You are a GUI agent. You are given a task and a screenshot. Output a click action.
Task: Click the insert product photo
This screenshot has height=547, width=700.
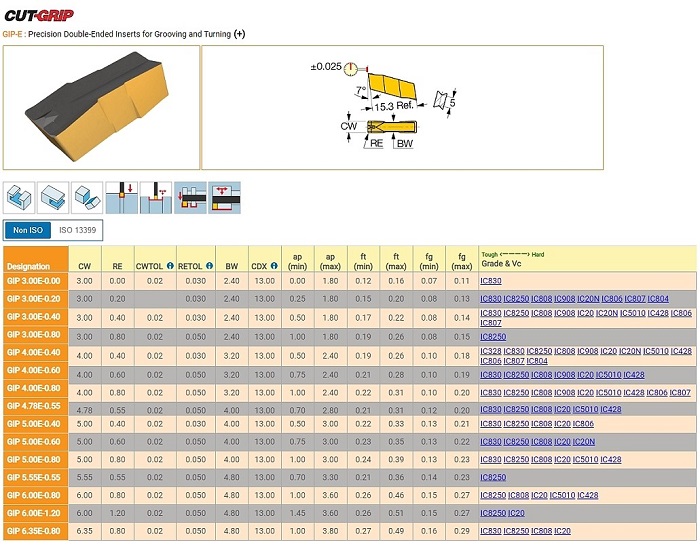point(100,108)
